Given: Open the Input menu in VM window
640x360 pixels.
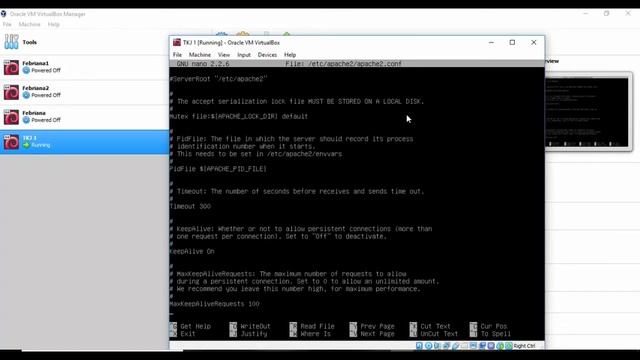Looking at the screenshot, I should [244, 55].
